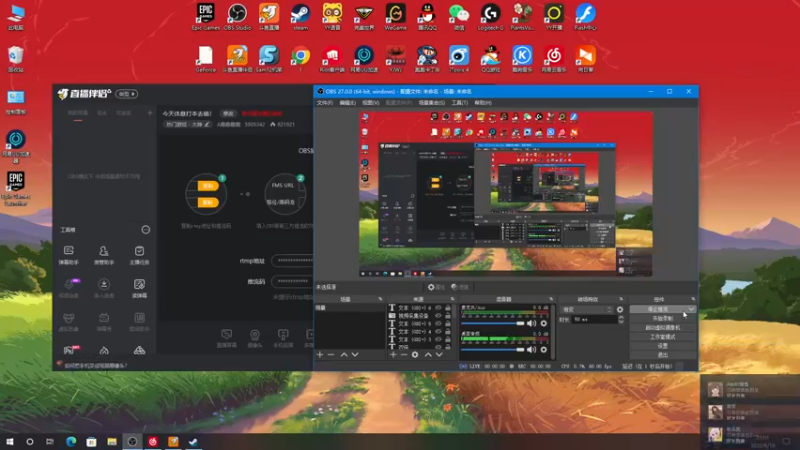Open the 文件(F) menu in OBS

[324, 103]
